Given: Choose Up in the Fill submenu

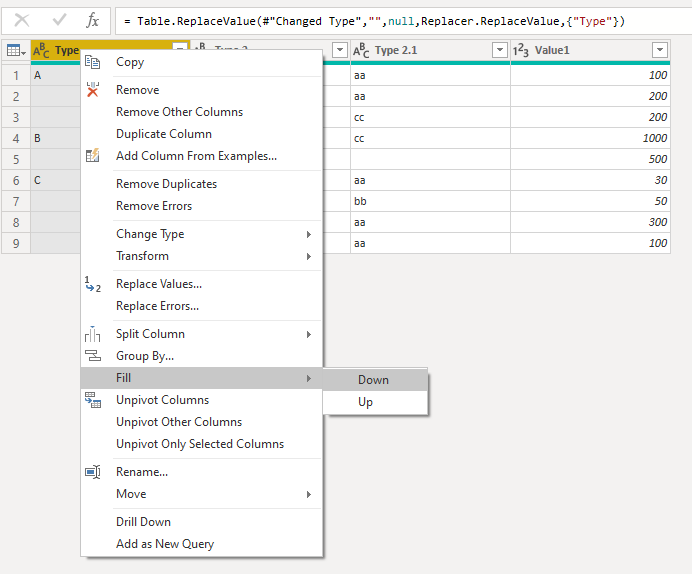Looking at the screenshot, I should click(375, 402).
